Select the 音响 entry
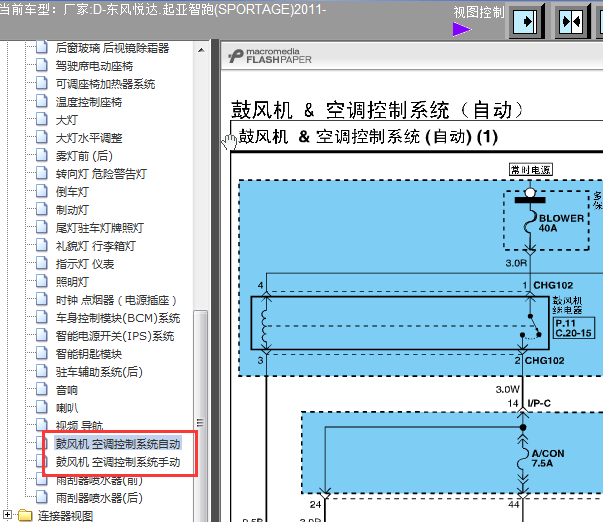Viewport: 603px width, 522px height. [x=67, y=390]
